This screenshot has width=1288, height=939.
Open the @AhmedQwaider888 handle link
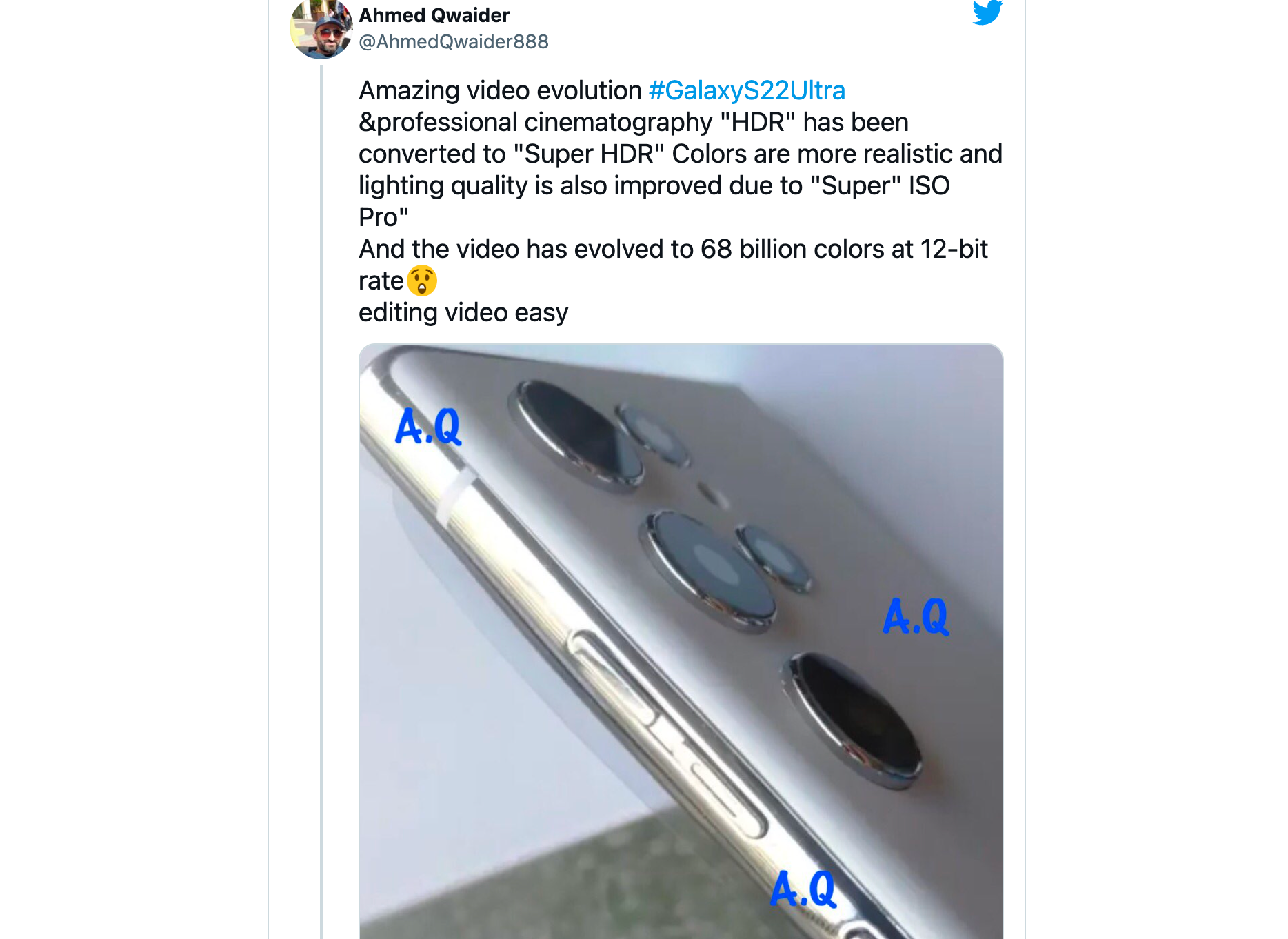(453, 42)
